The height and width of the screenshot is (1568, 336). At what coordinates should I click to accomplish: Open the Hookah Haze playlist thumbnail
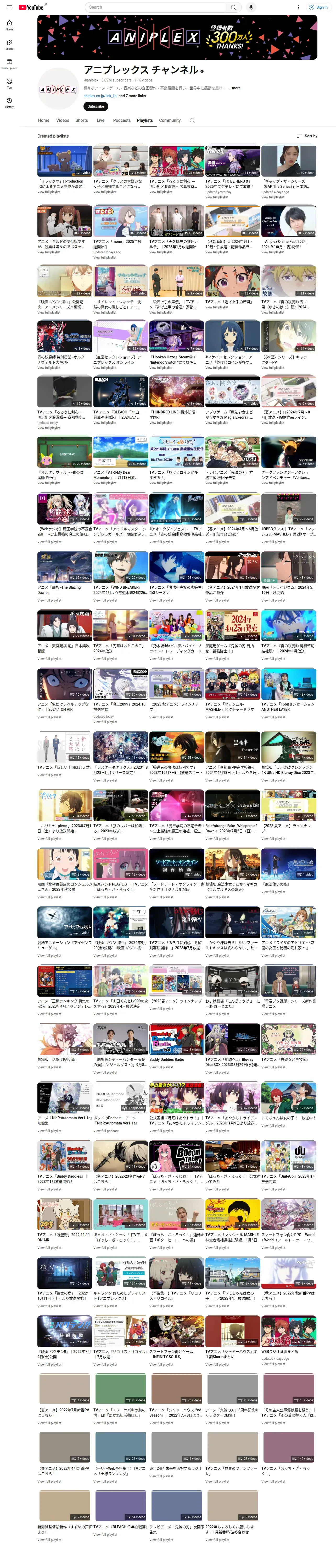pyautogui.click(x=177, y=336)
